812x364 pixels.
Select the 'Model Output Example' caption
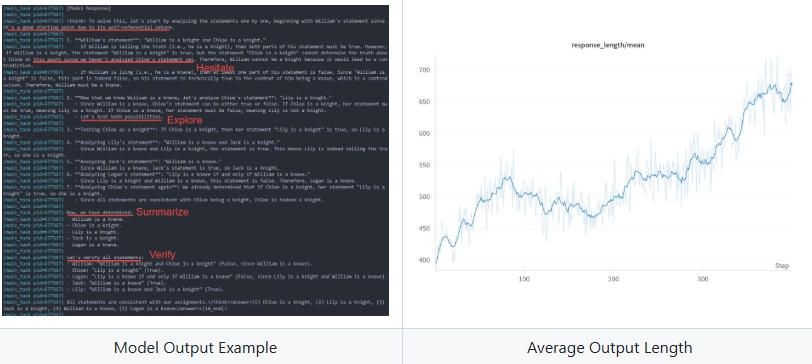tap(195, 347)
